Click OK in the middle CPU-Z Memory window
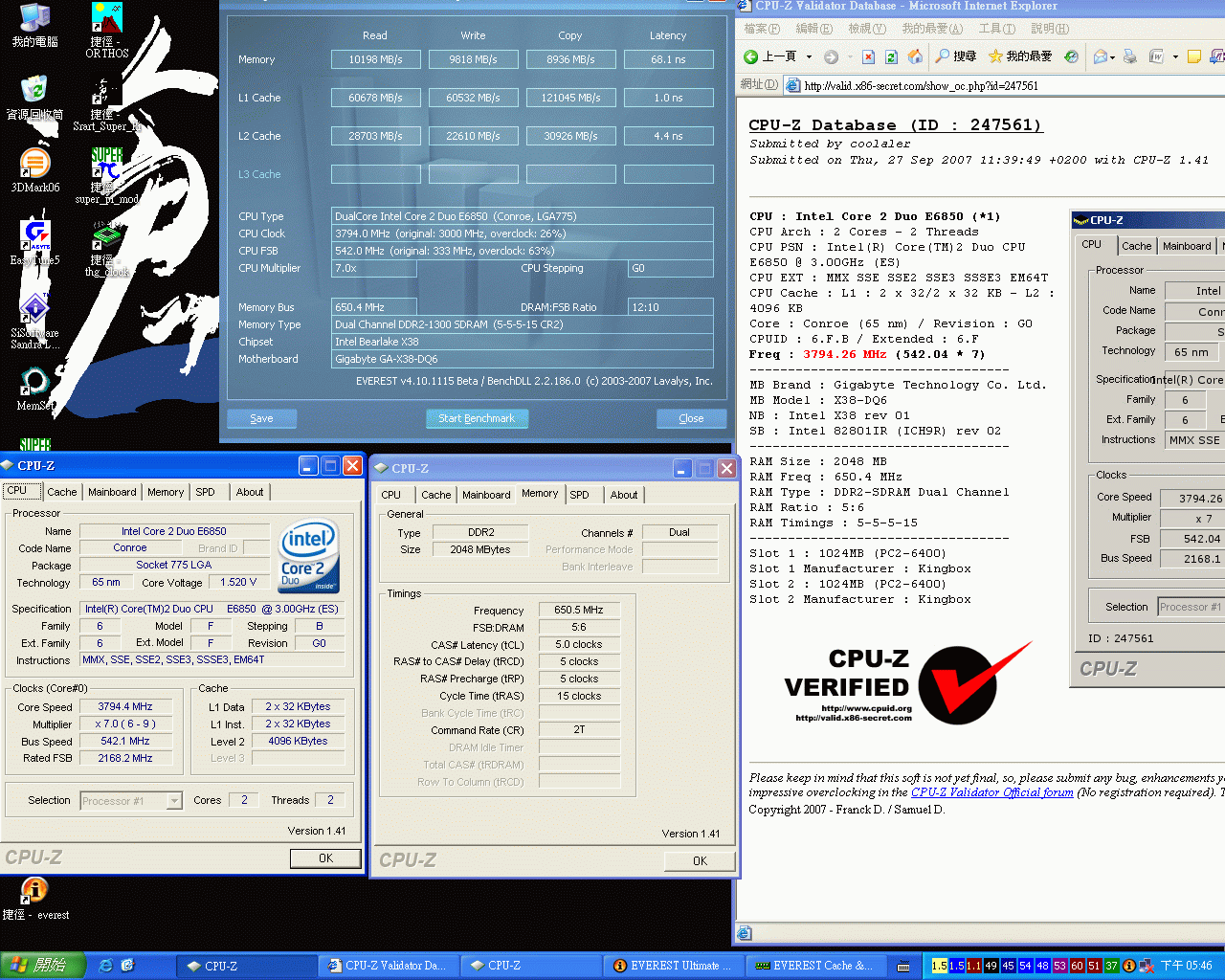Viewport: 1225px width, 980px height. [x=700, y=861]
